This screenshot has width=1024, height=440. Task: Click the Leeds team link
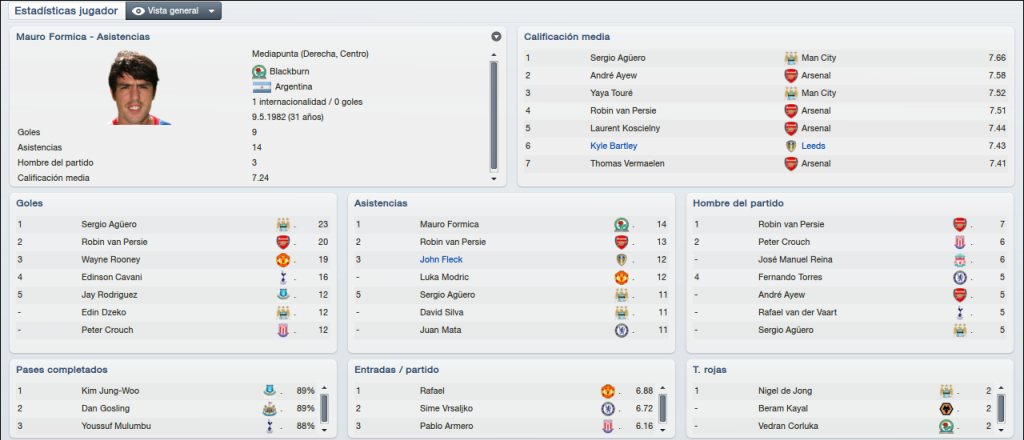click(x=814, y=146)
